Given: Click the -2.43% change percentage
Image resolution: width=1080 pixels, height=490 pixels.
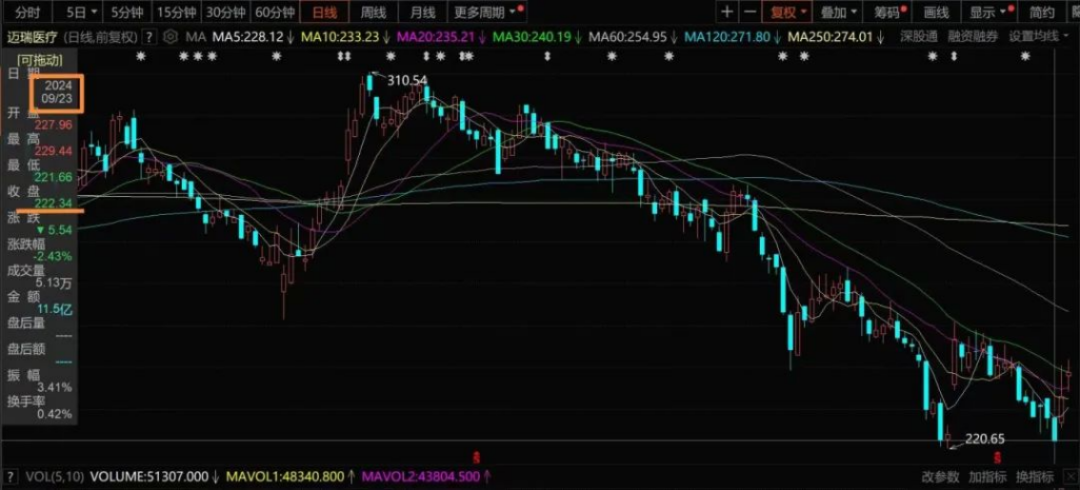Looking at the screenshot, I should point(54,256).
